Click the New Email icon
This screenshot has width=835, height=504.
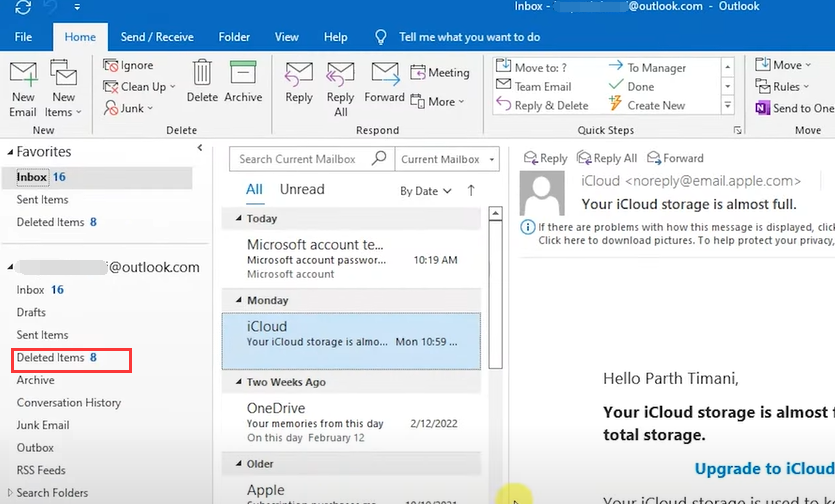pyautogui.click(x=23, y=75)
